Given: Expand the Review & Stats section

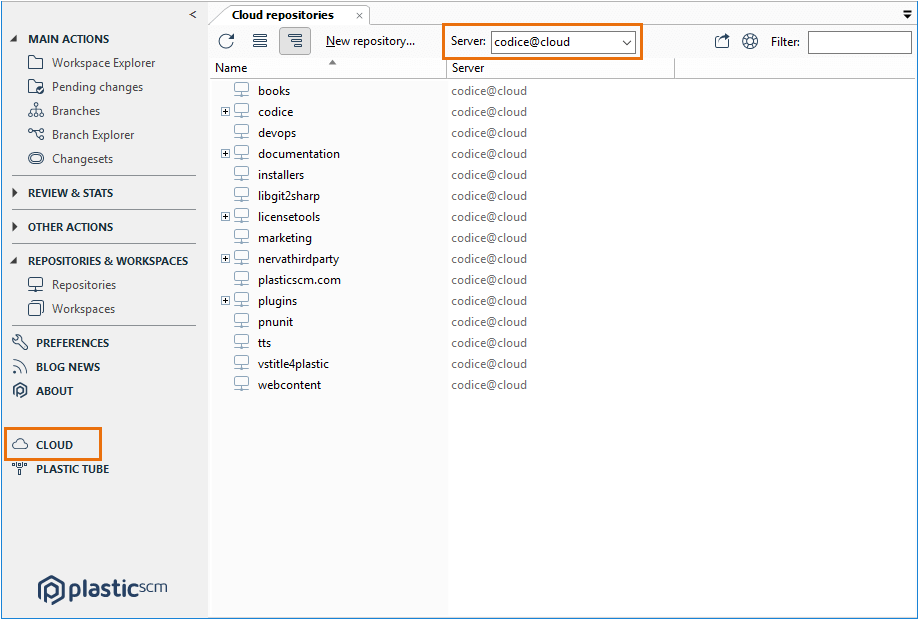Looking at the screenshot, I should [15, 193].
